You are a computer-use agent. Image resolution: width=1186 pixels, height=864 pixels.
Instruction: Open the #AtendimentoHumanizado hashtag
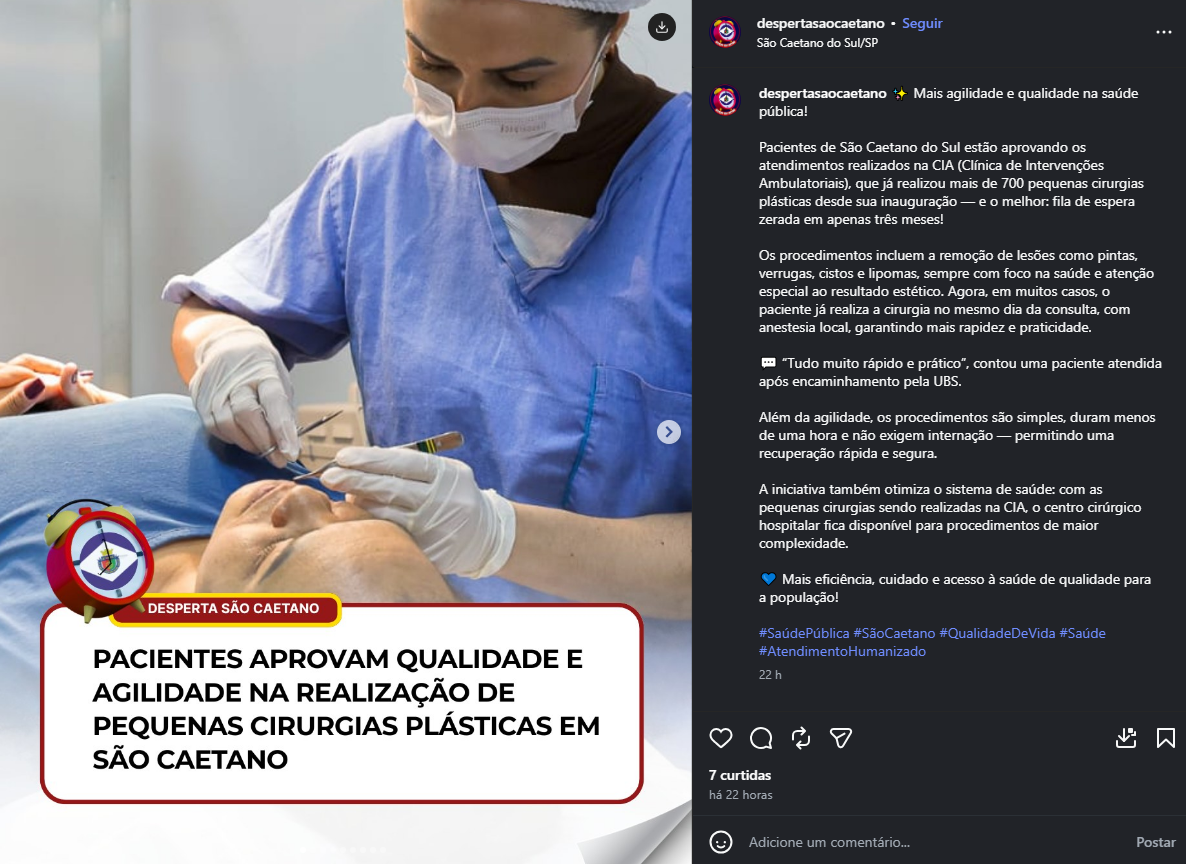coord(842,651)
